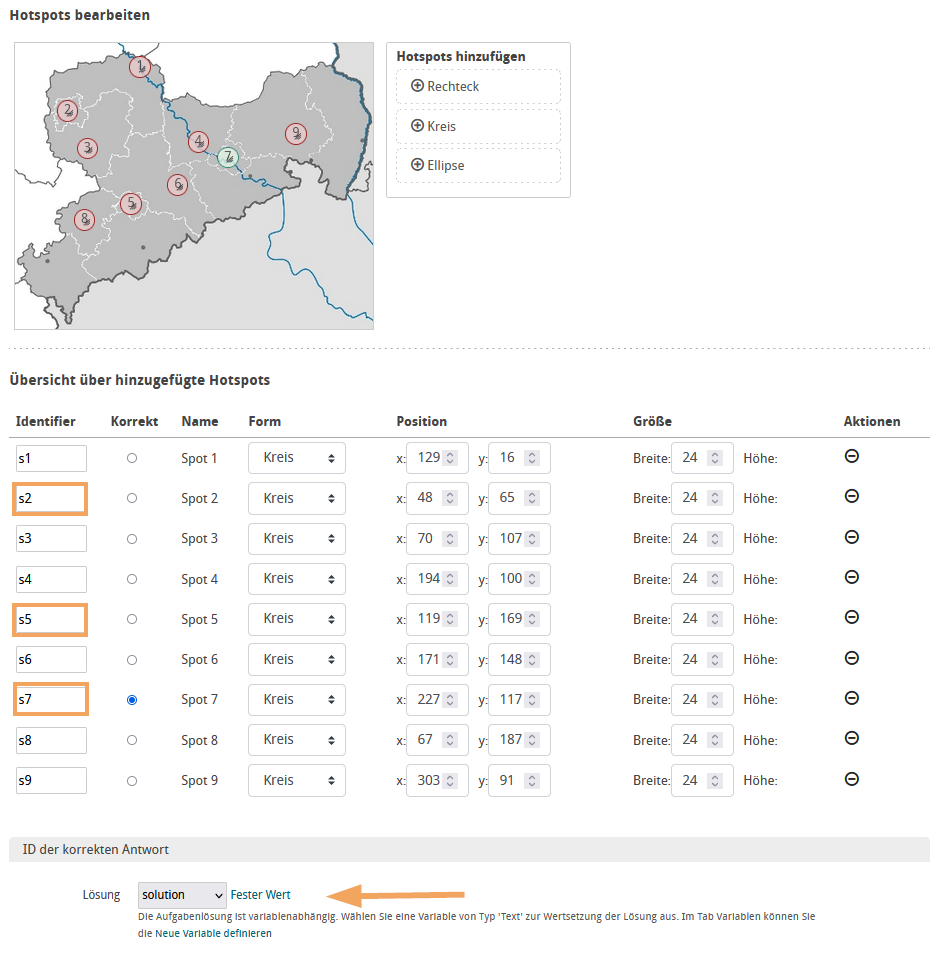This screenshot has height=955, width=941.
Task: Remove Spot 5 from the hotspot list
Action: 851,618
